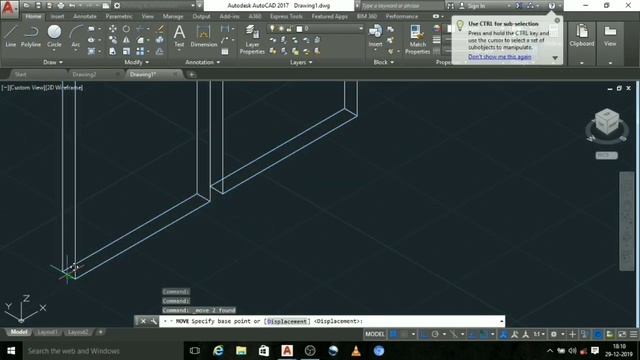Viewport: 640px width, 360px height.
Task: Toggle layer lock icon in layer dropdown
Action: coord(289,29)
